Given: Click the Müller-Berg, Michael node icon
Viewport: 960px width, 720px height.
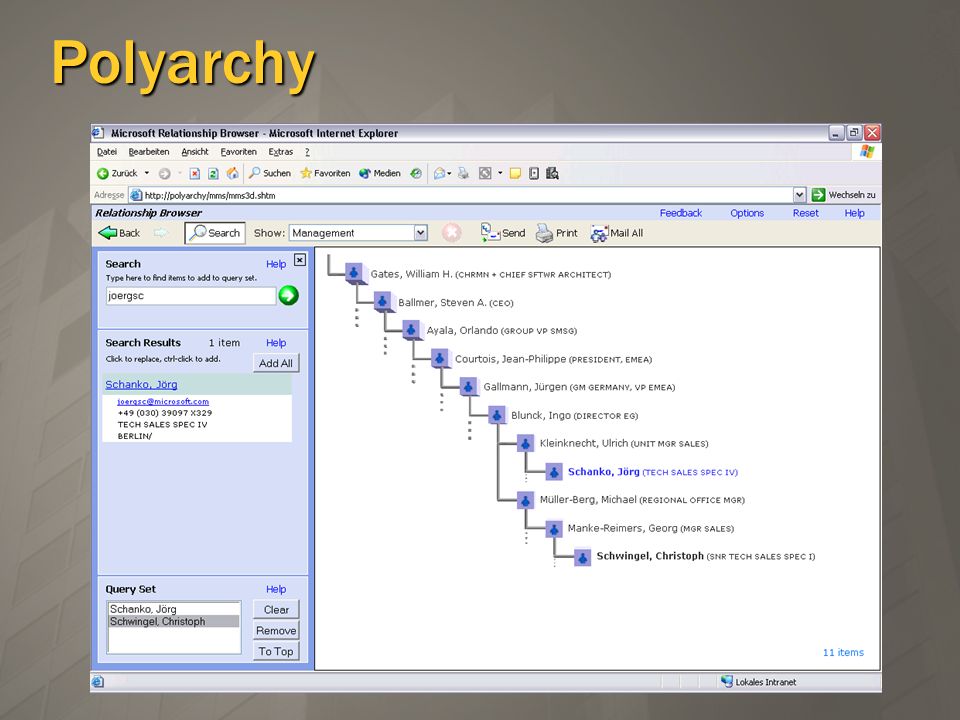Looking at the screenshot, I should click(x=525, y=500).
